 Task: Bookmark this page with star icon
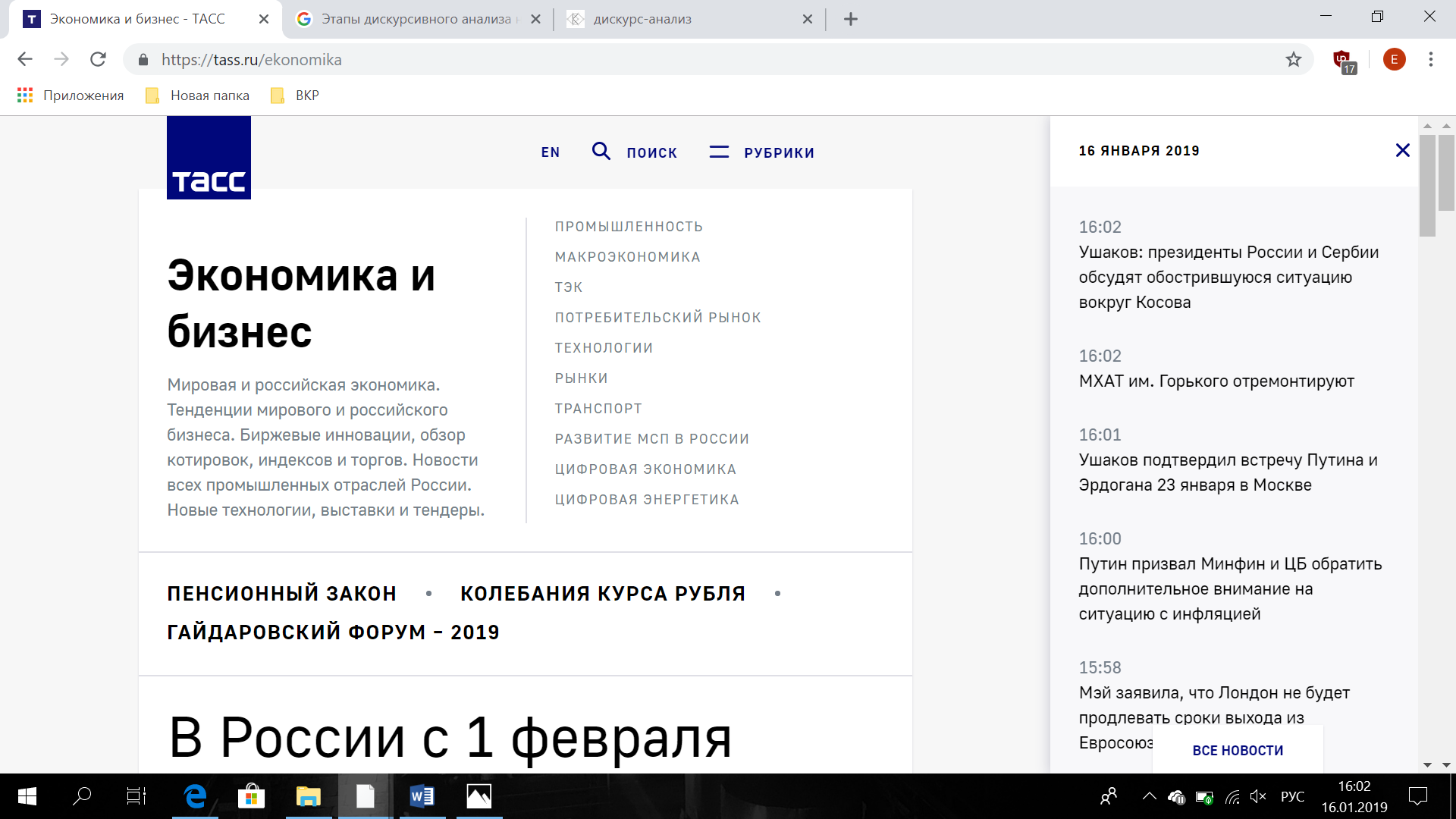[1294, 59]
